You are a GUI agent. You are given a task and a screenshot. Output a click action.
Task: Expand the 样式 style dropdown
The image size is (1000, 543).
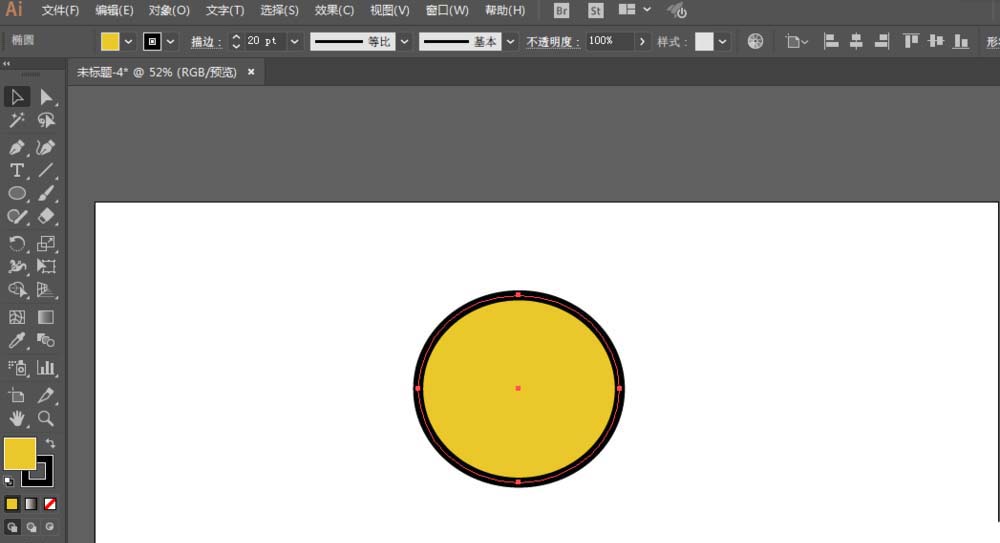pos(722,41)
